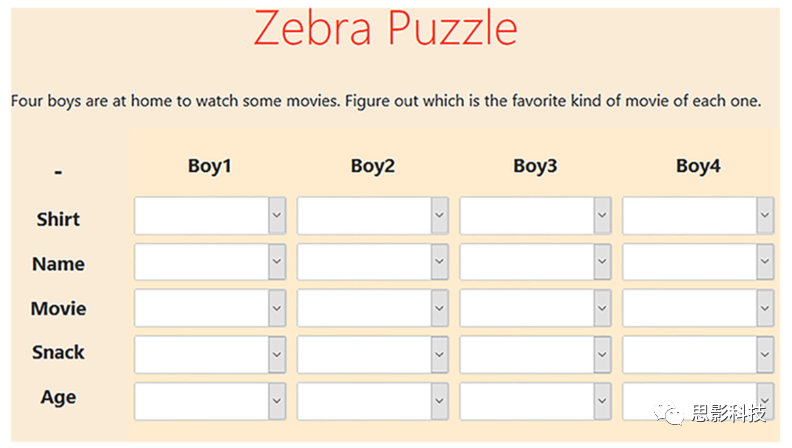The height and width of the screenshot is (448, 792).
Task: Open the Movie dropdown for Boy4
Action: pos(698,308)
